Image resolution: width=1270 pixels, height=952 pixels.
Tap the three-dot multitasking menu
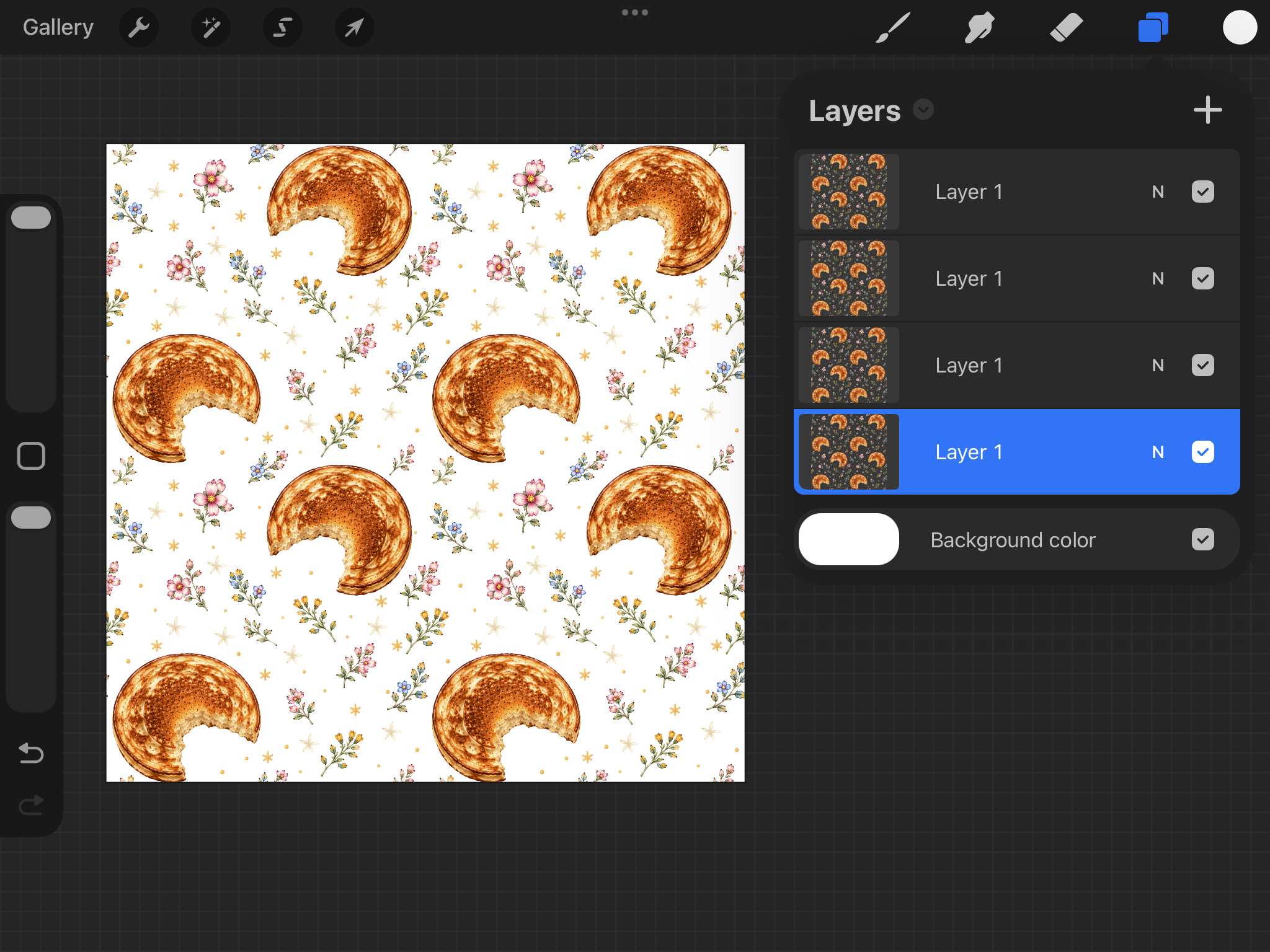pos(635,12)
